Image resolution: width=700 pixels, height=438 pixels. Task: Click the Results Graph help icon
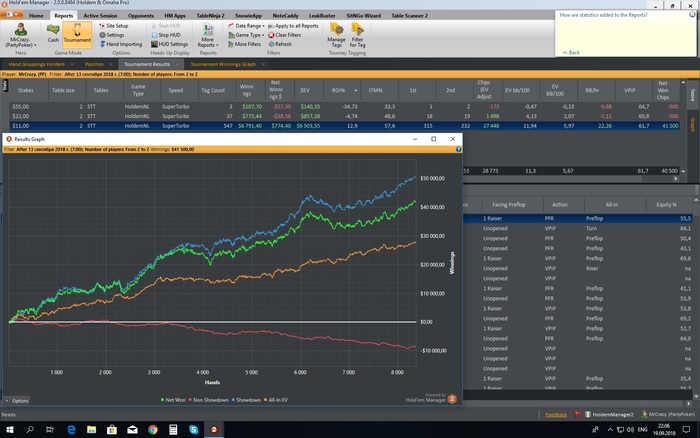pyautogui.click(x=458, y=150)
